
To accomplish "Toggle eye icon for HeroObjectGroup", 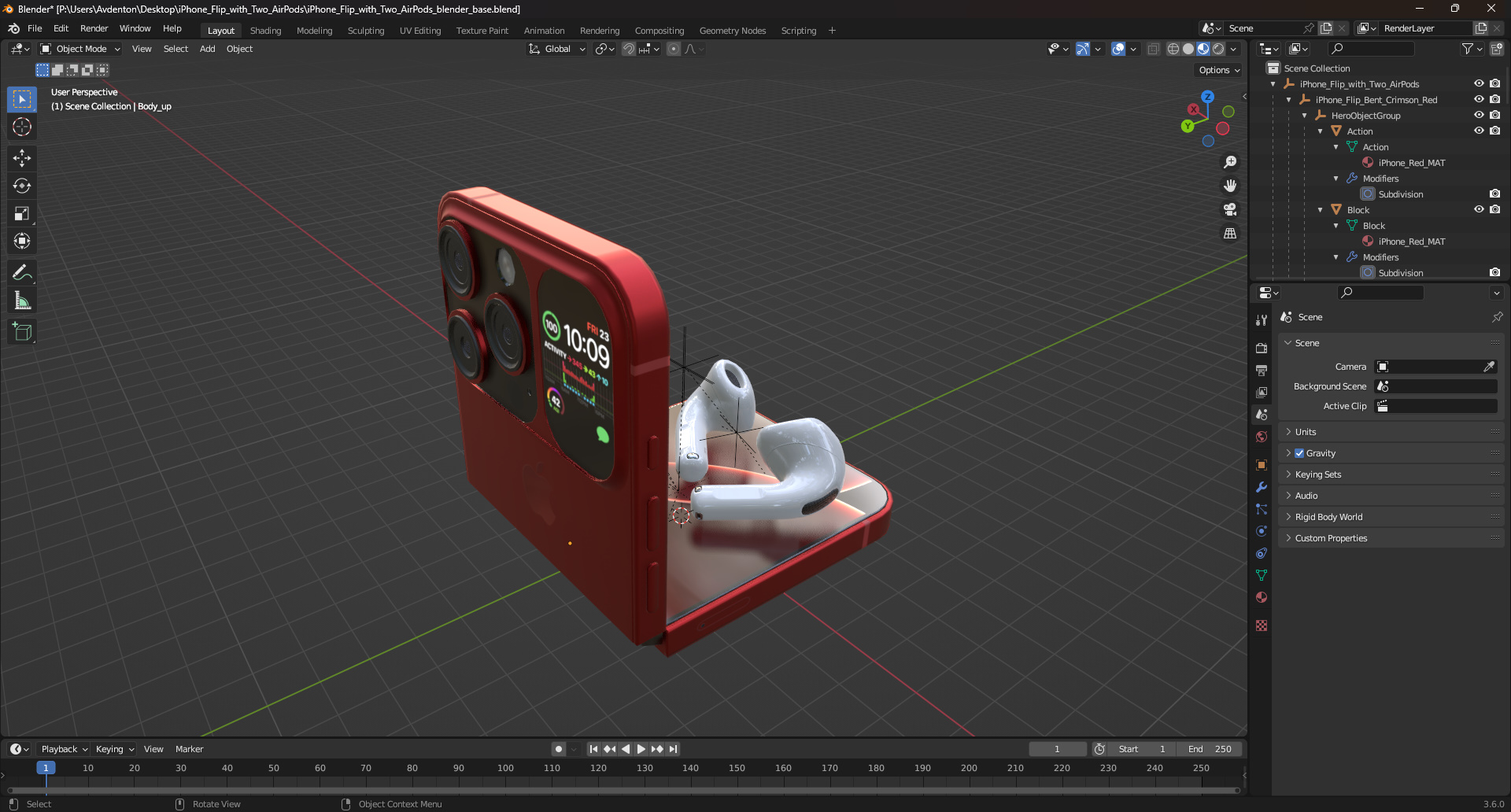I will click(x=1479, y=115).
